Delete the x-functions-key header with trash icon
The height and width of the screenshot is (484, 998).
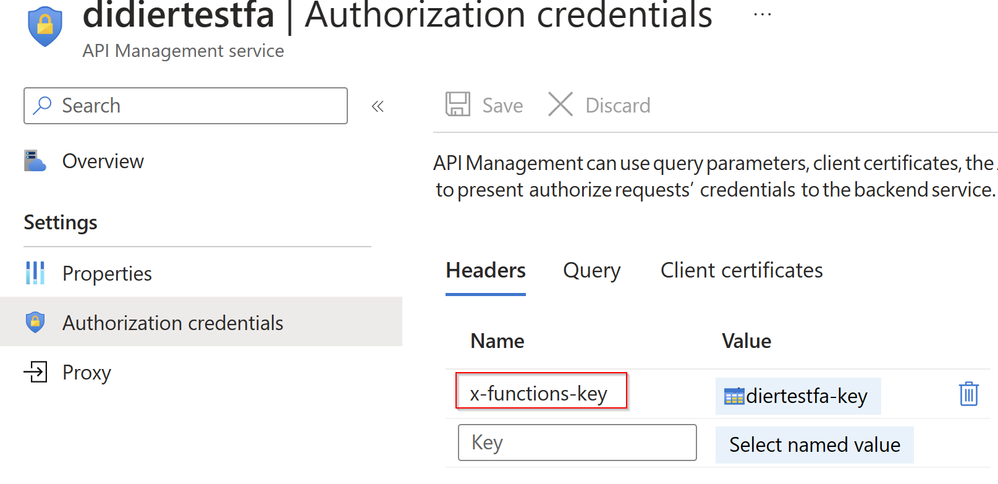[x=968, y=394]
